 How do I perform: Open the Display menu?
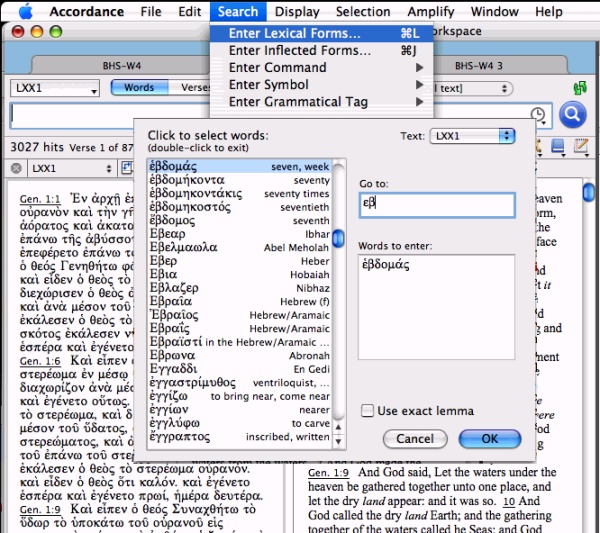click(297, 11)
